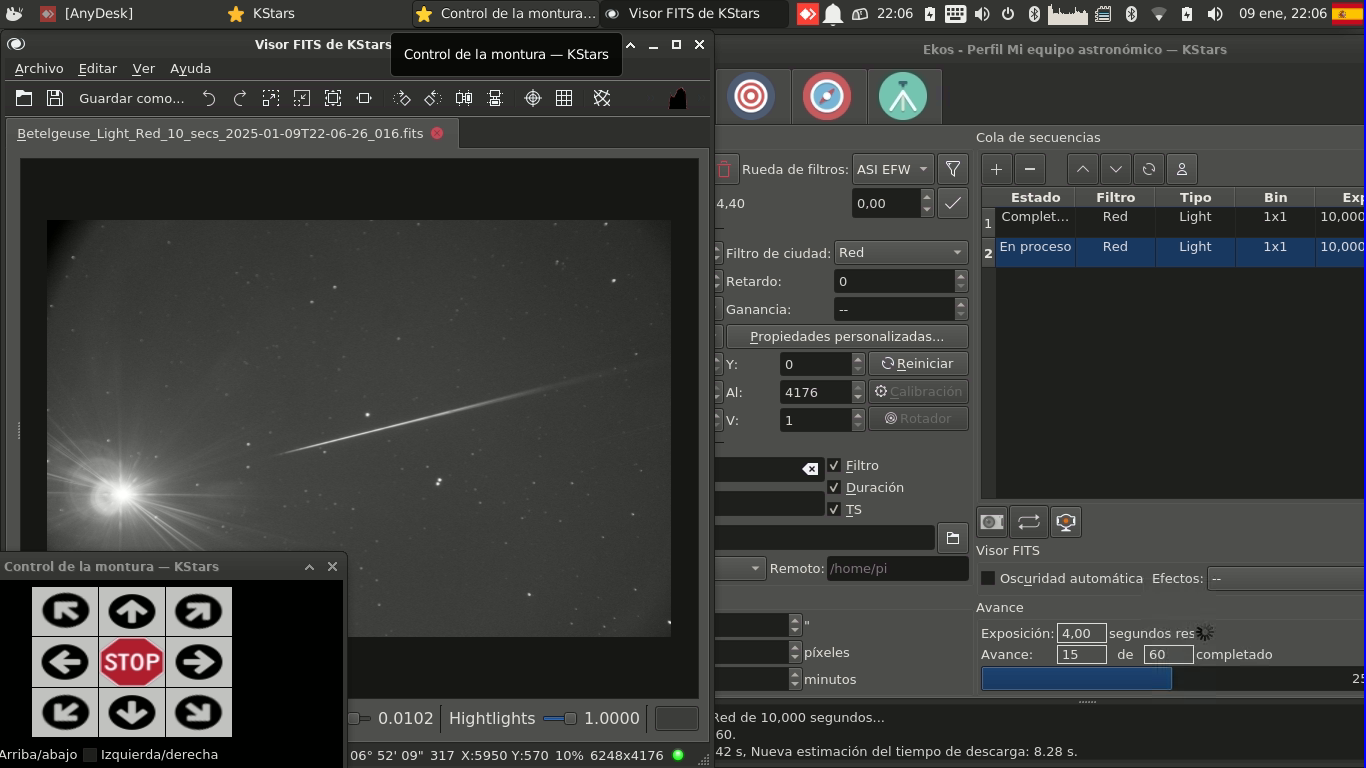Show crosshair target on image

(x=533, y=98)
